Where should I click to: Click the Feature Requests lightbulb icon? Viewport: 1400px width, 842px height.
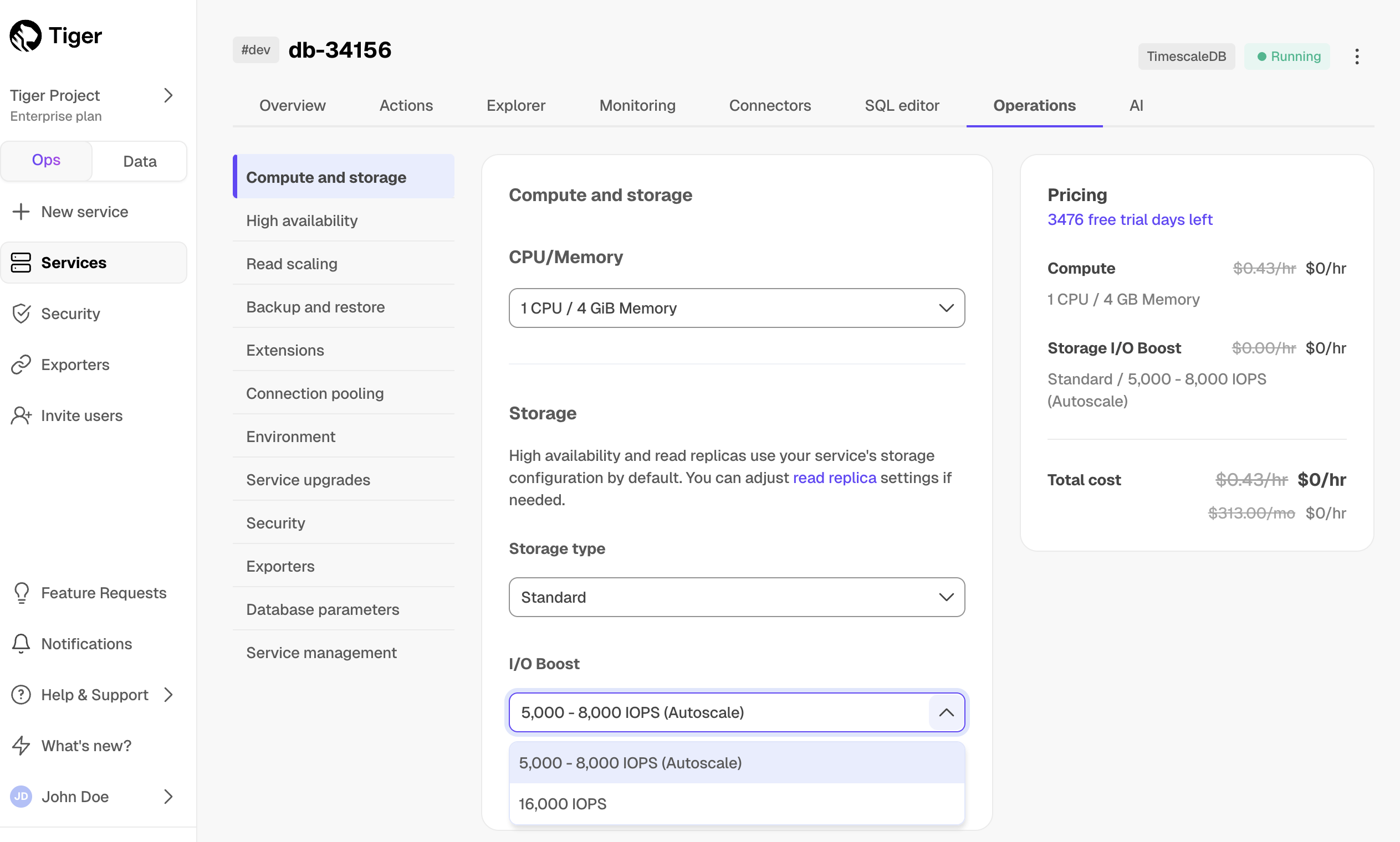[21, 593]
